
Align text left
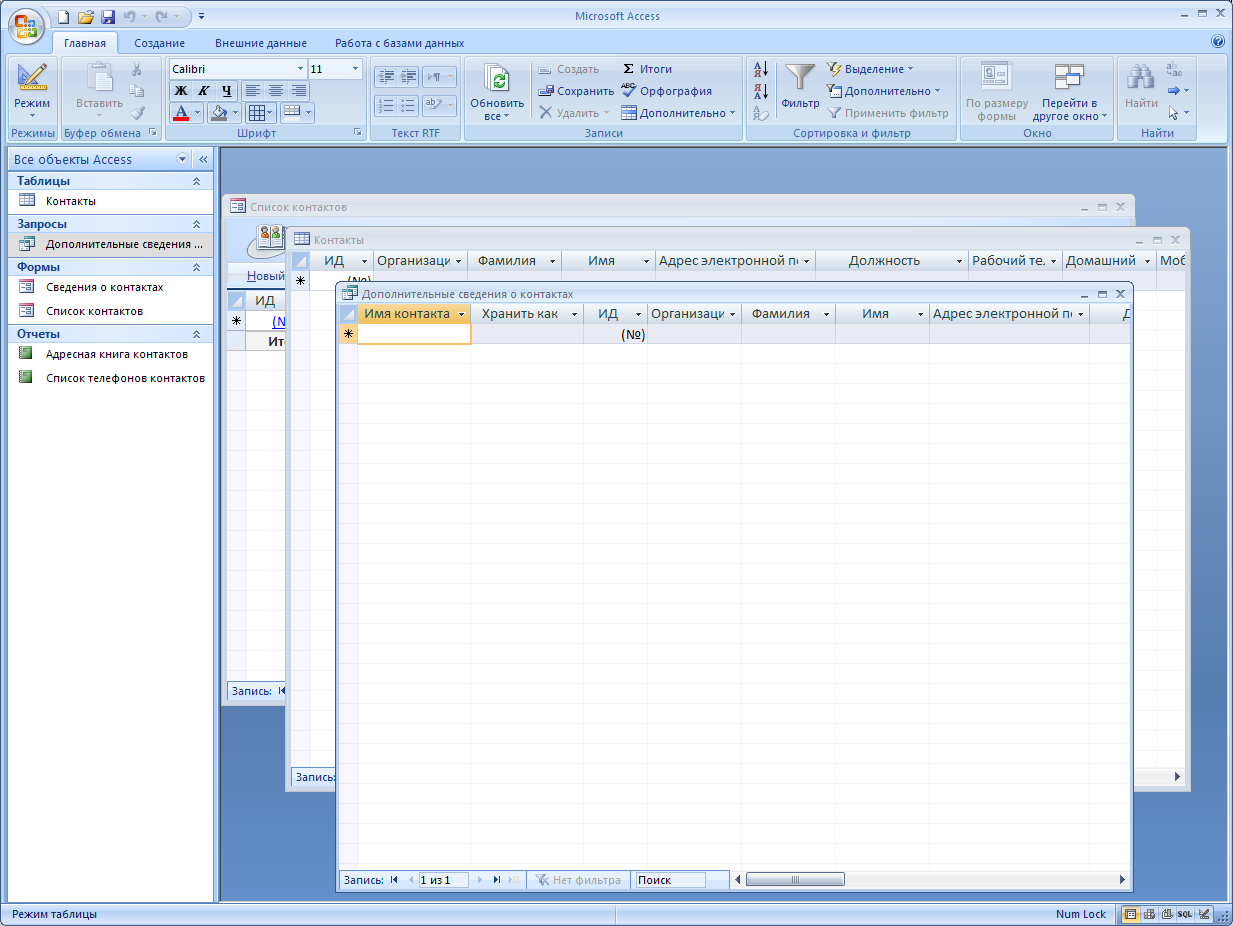(253, 90)
